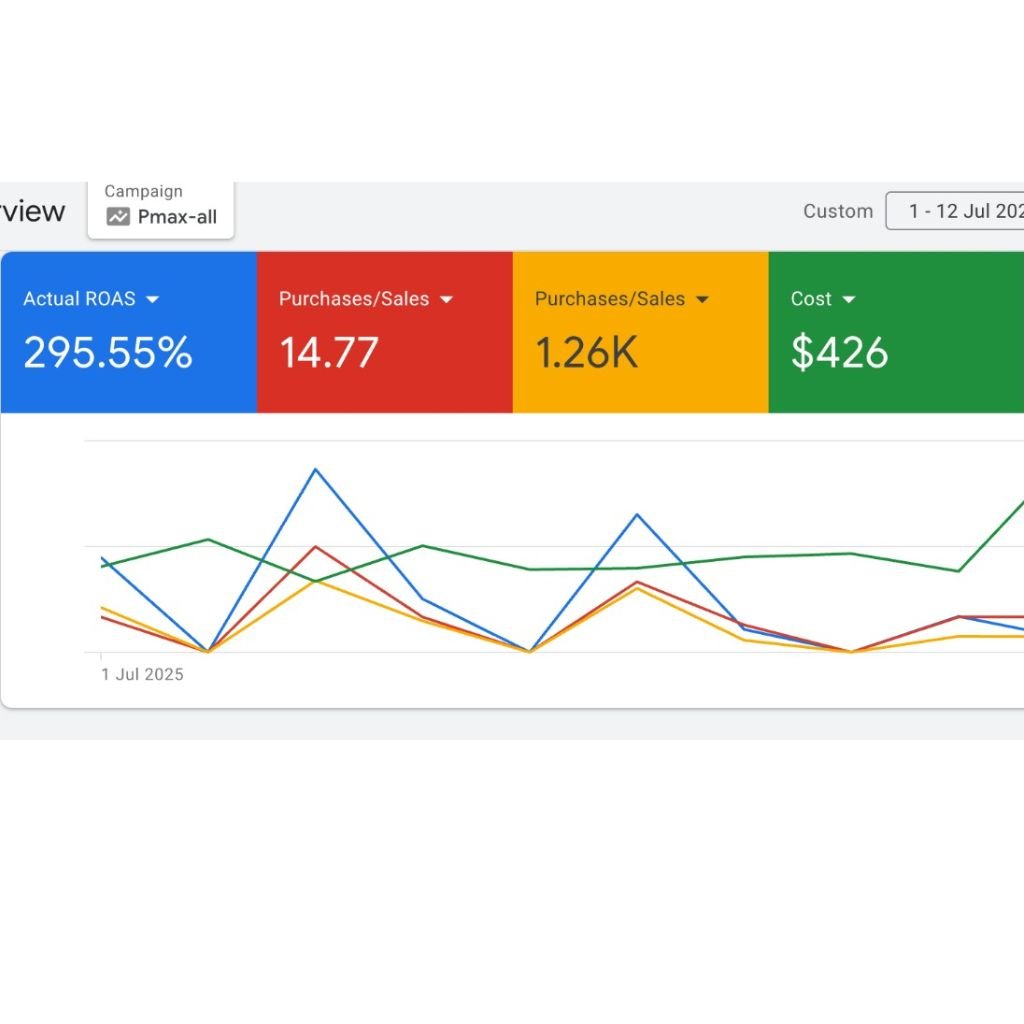
Task: Click the 1.26K value in yellow card
Action: [586, 353]
